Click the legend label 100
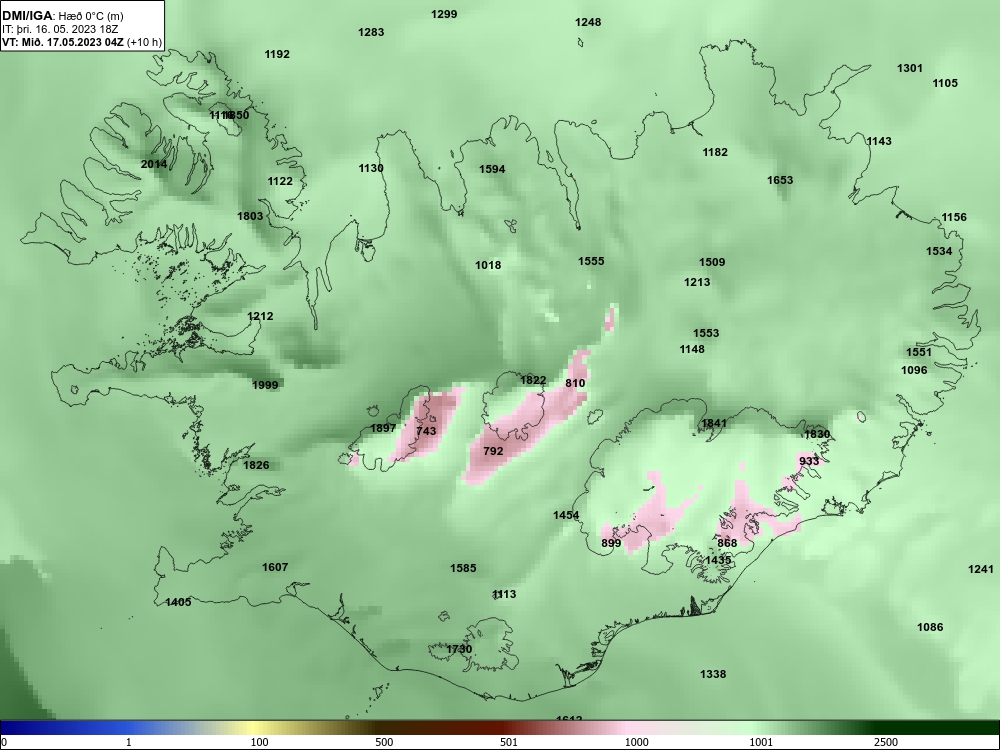Image resolution: width=1000 pixels, height=750 pixels. pyautogui.click(x=259, y=742)
